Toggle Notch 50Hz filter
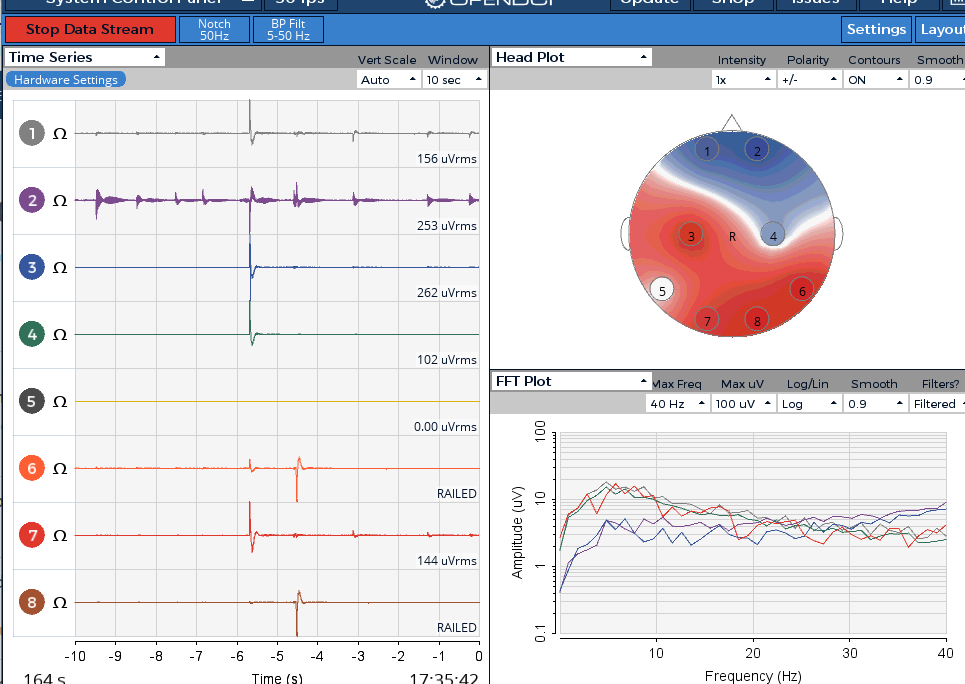Viewport: 965px width, 684px height. coord(214,30)
